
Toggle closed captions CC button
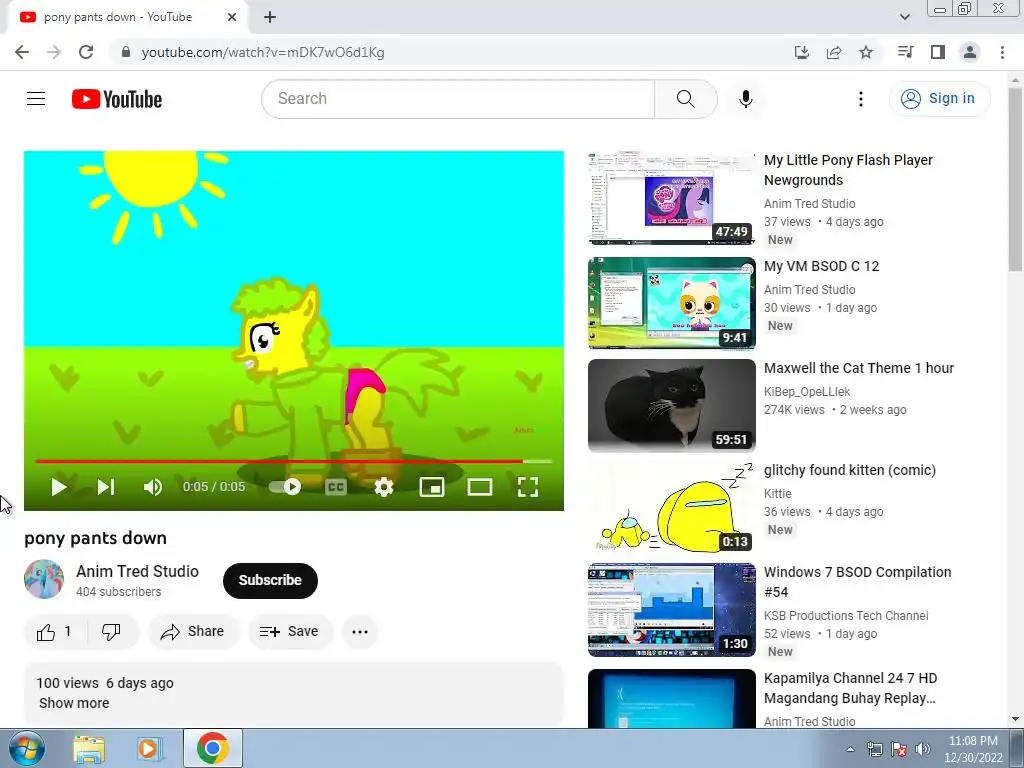coord(336,487)
